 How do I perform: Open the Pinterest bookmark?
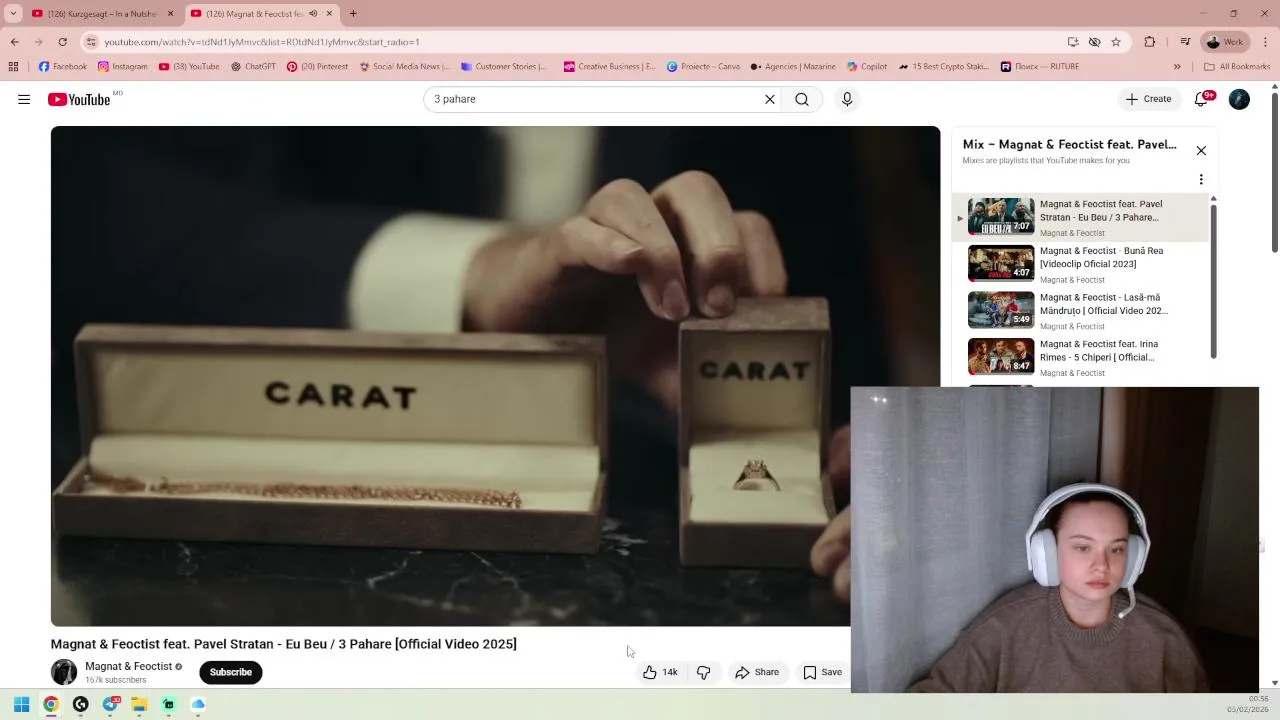[317, 67]
